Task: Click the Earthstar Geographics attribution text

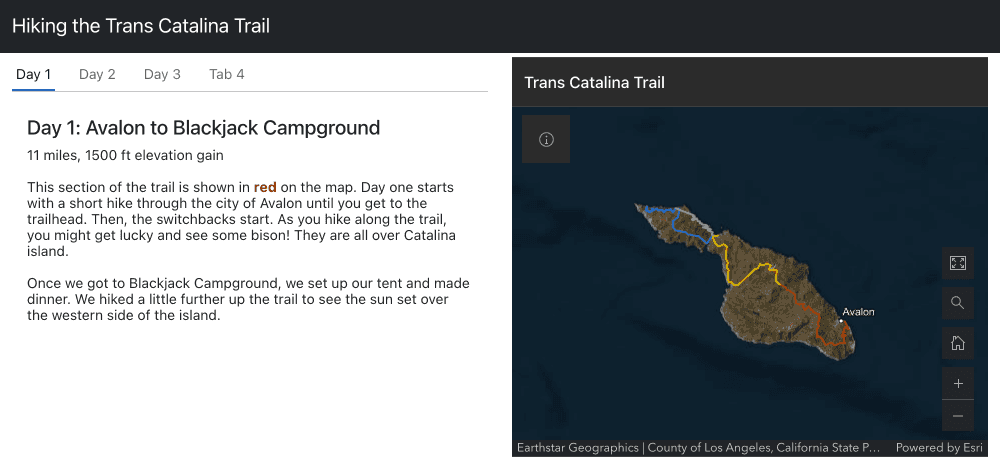Action: [577, 448]
